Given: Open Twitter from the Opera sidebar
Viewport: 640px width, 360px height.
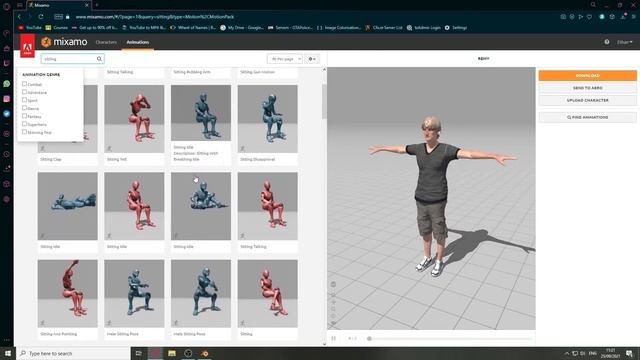Looking at the screenshot, I should [7, 114].
